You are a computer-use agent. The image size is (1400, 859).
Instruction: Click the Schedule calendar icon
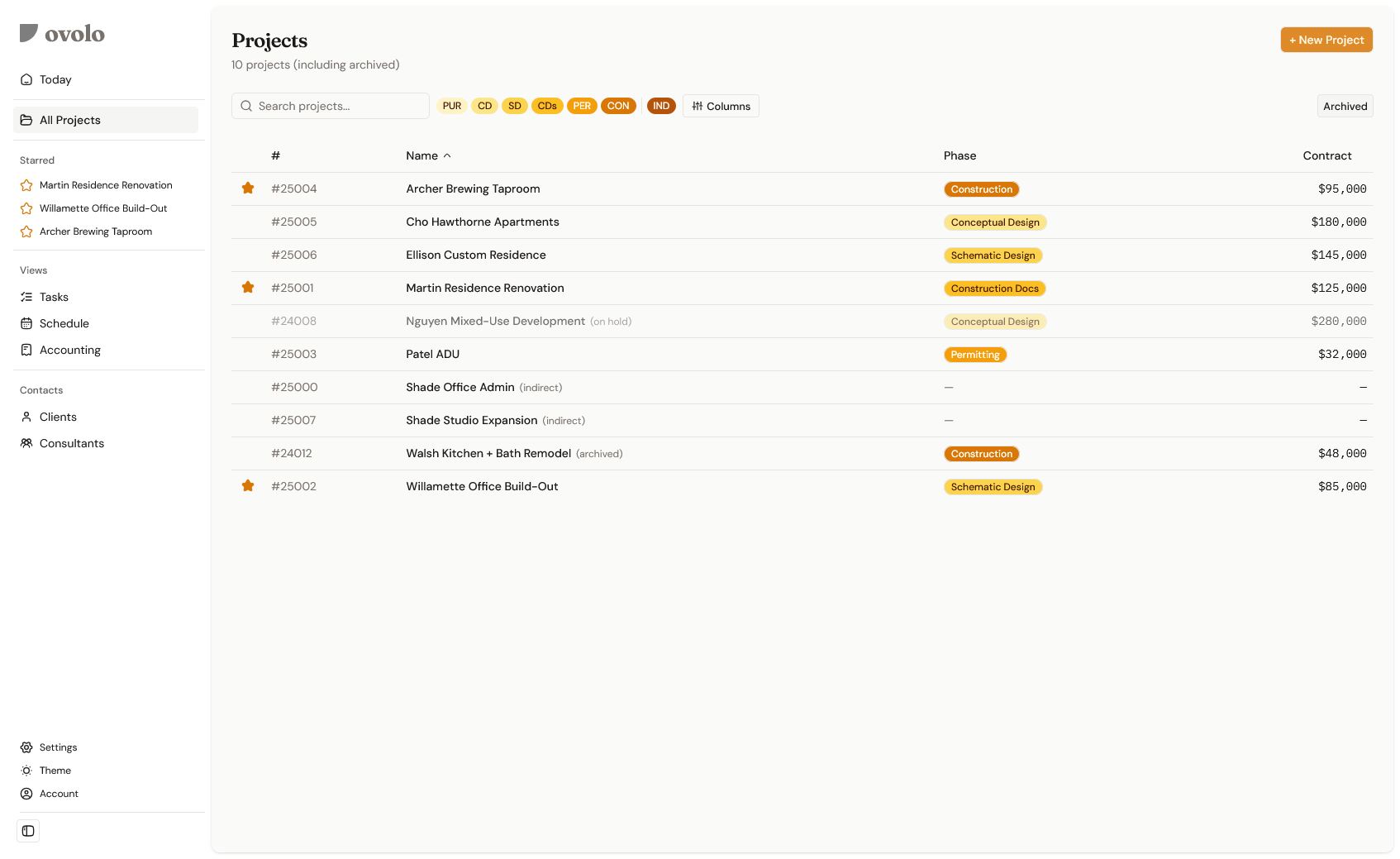click(x=26, y=323)
